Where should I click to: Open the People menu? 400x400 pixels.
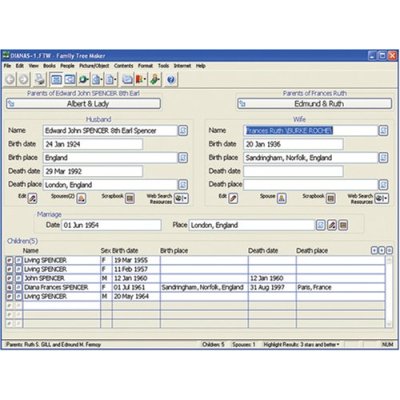pyautogui.click(x=67, y=66)
